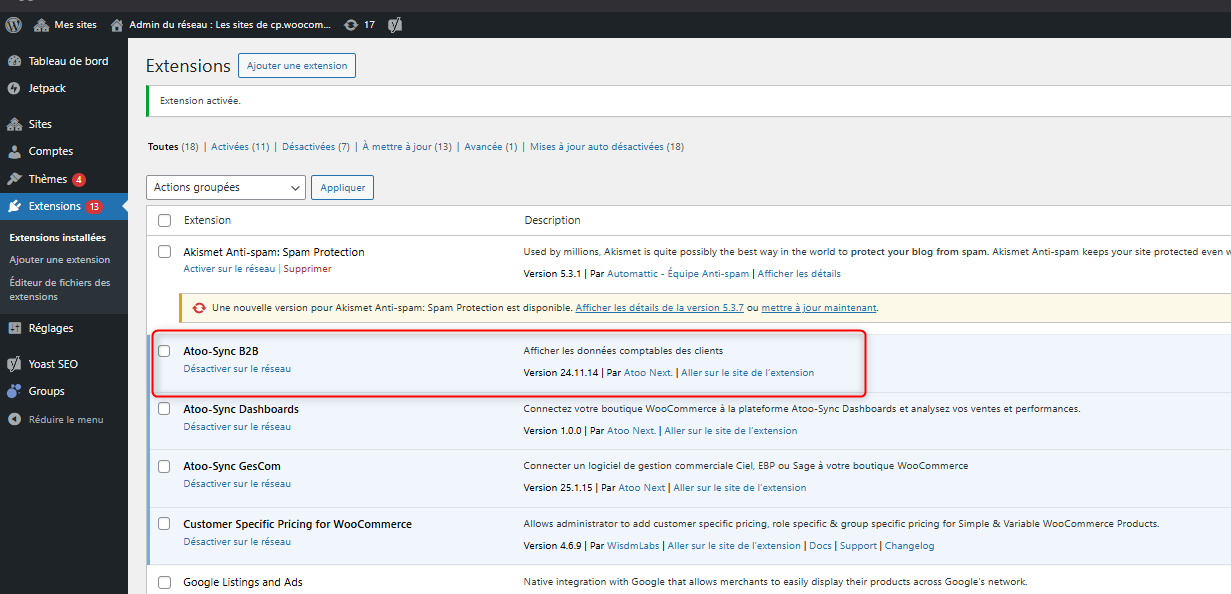Click Activer sur le réseau for Akismet
The height and width of the screenshot is (594, 1231).
(229, 269)
